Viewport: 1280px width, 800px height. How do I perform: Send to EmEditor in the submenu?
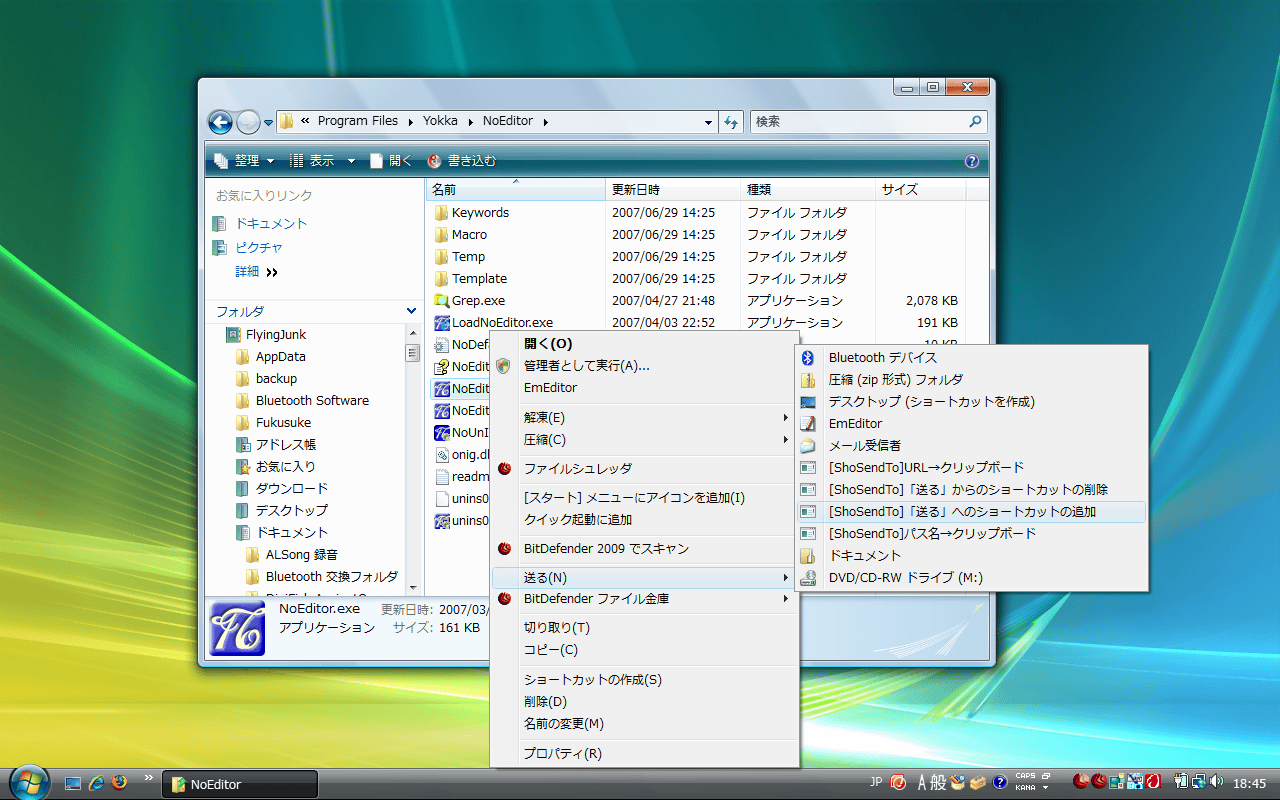click(970, 424)
